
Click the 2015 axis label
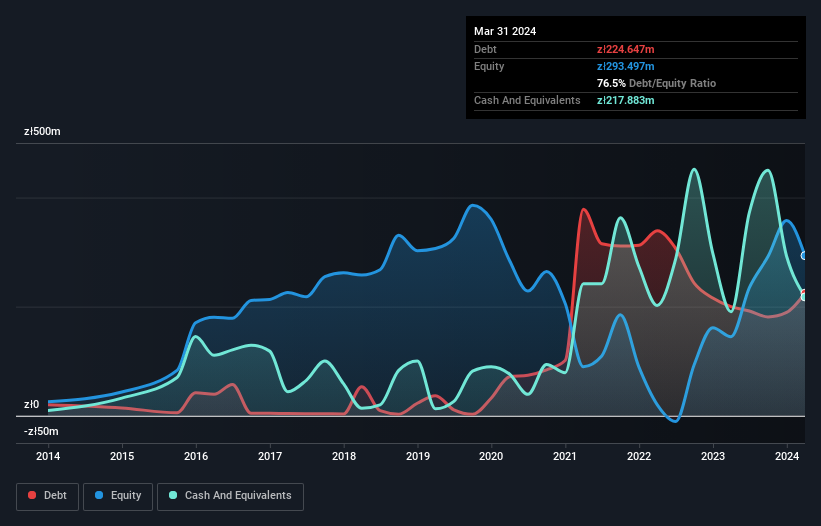[122, 456]
